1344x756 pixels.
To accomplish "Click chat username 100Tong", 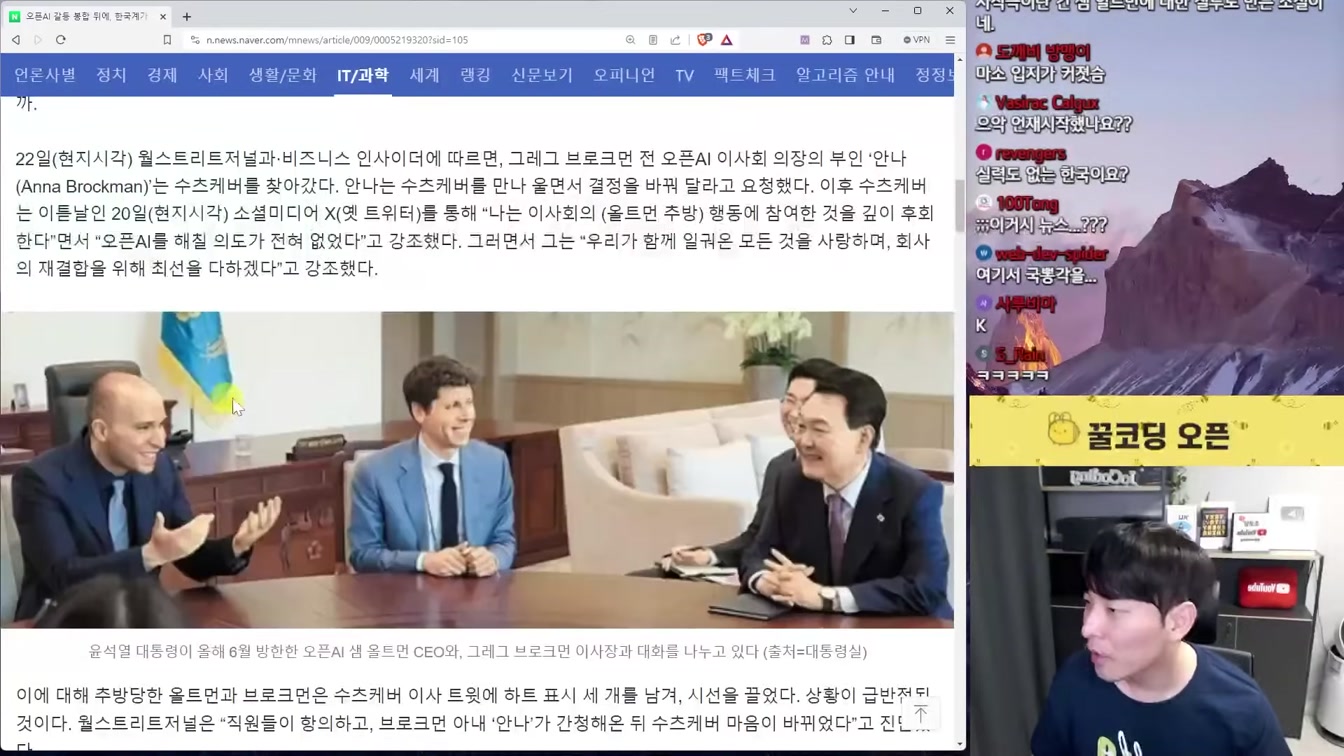I will 1026,204.
